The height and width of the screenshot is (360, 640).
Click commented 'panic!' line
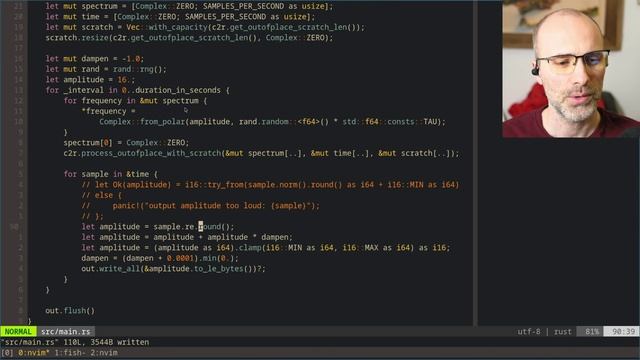[200, 206]
